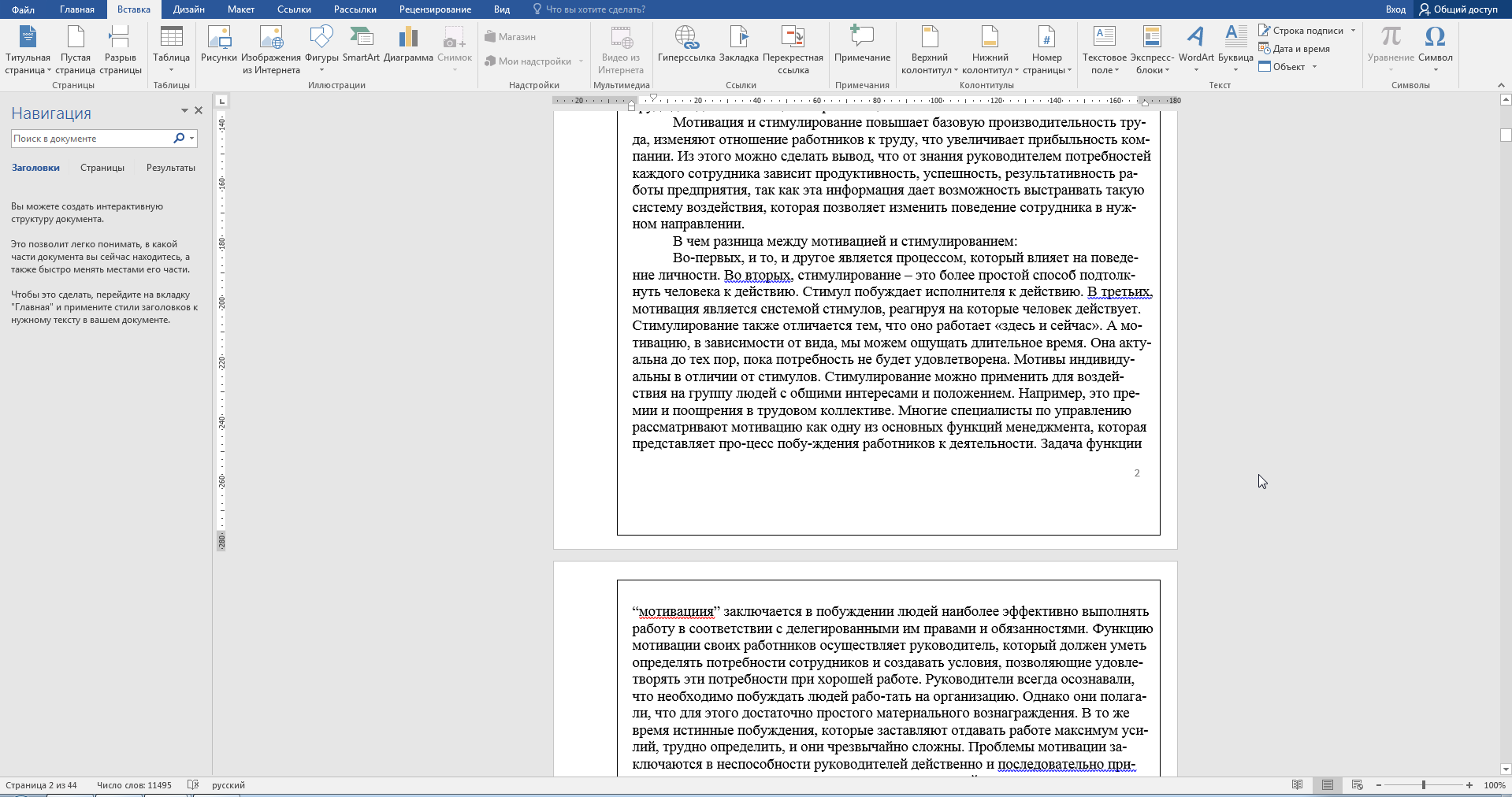Add a drop cap with Буквица

(x=1235, y=50)
